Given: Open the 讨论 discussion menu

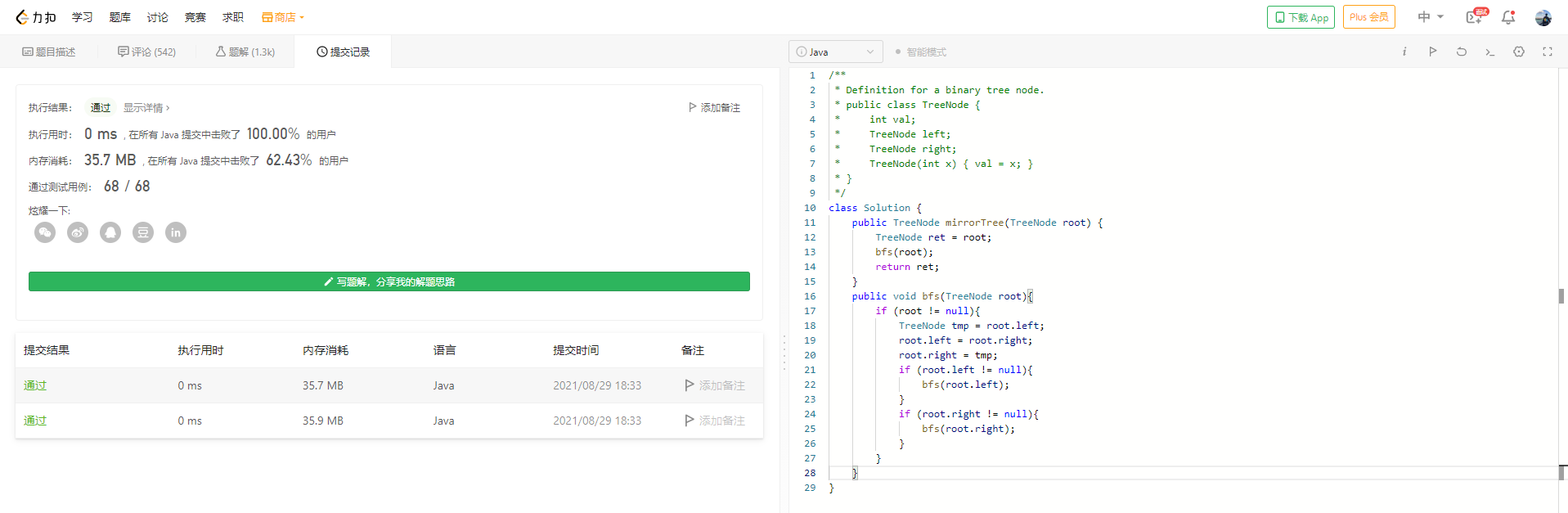Looking at the screenshot, I should point(158,17).
